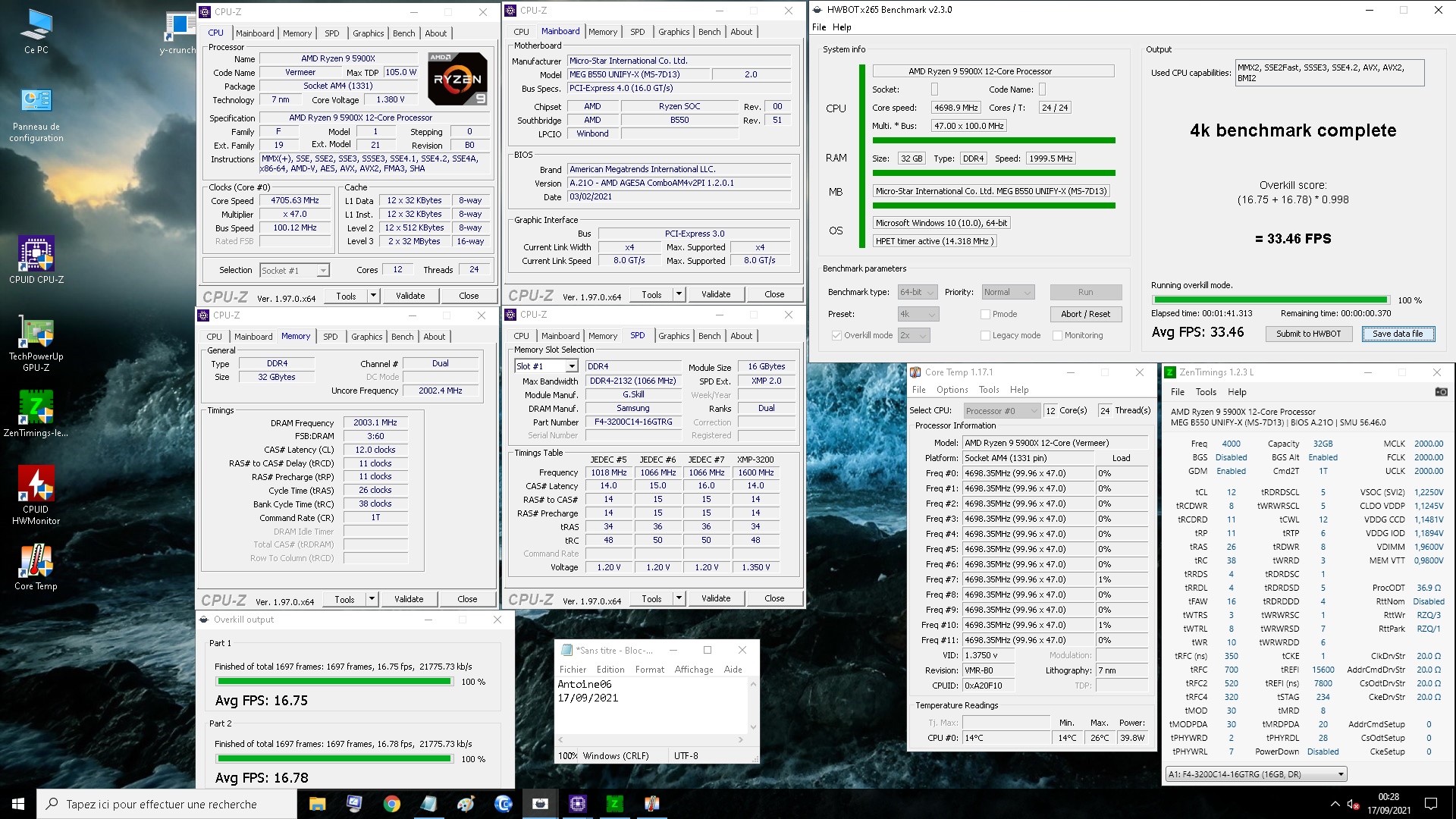Image resolution: width=1456 pixels, height=819 pixels.
Task: Click in the Notepad text area
Action: [652, 705]
